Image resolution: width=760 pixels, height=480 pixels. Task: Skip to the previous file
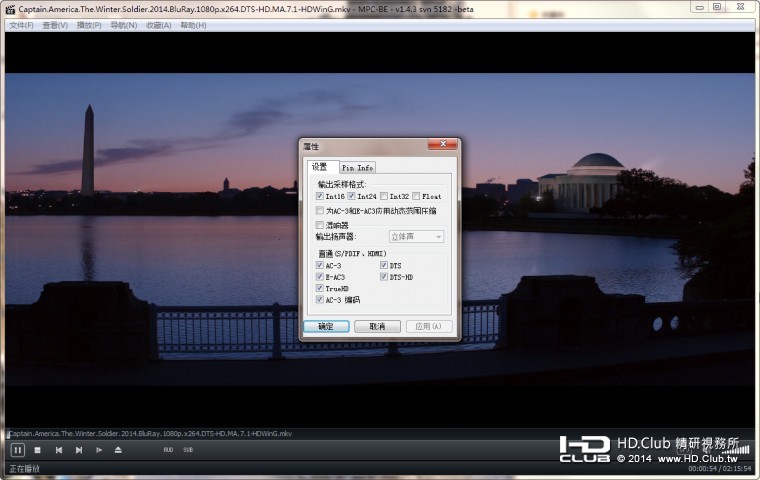click(x=58, y=450)
